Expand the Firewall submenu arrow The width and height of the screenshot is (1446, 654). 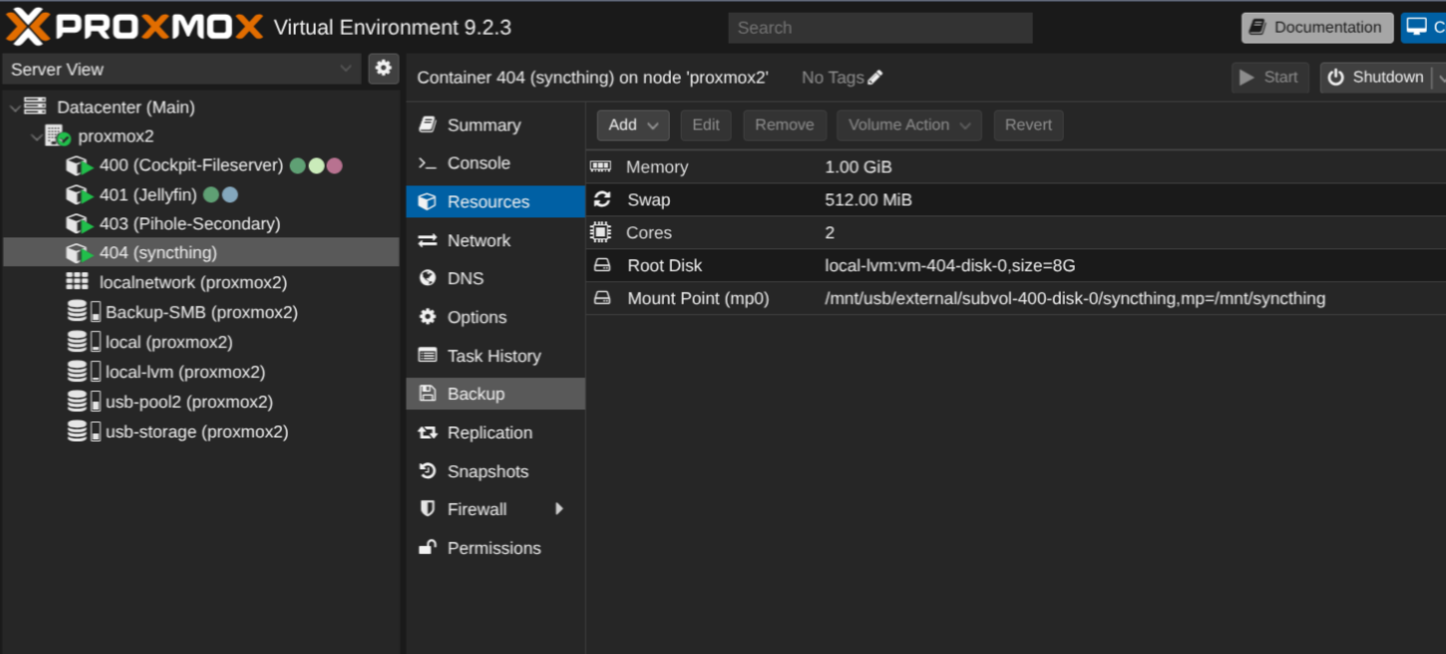tap(559, 509)
